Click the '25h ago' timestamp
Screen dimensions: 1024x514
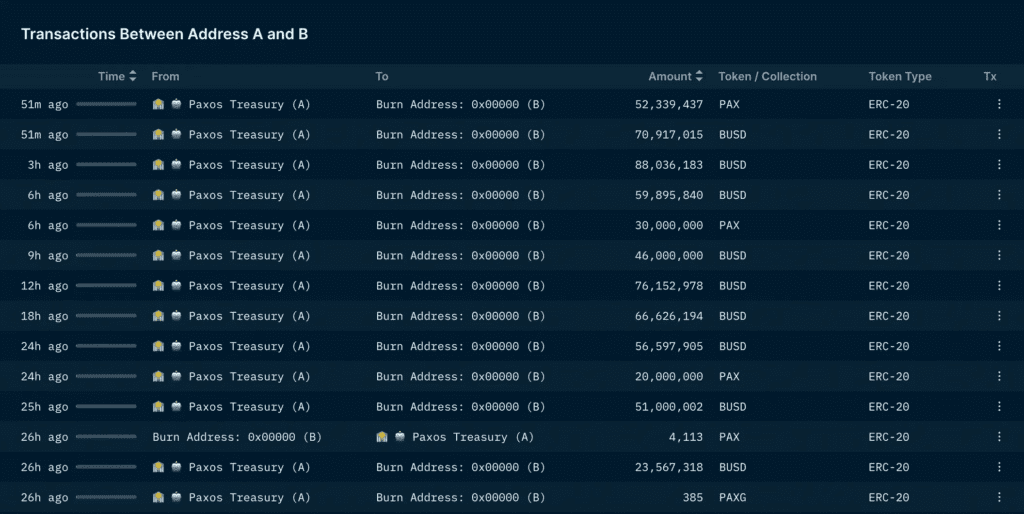click(44, 406)
